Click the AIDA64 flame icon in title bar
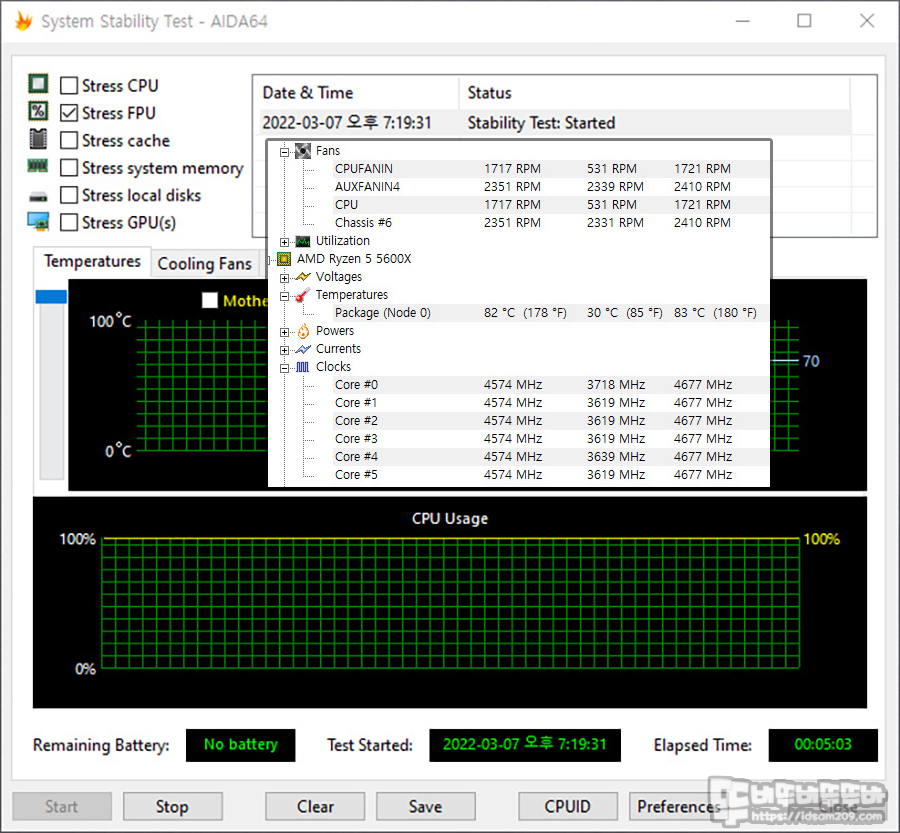The width and height of the screenshot is (900, 833). [x=24, y=21]
